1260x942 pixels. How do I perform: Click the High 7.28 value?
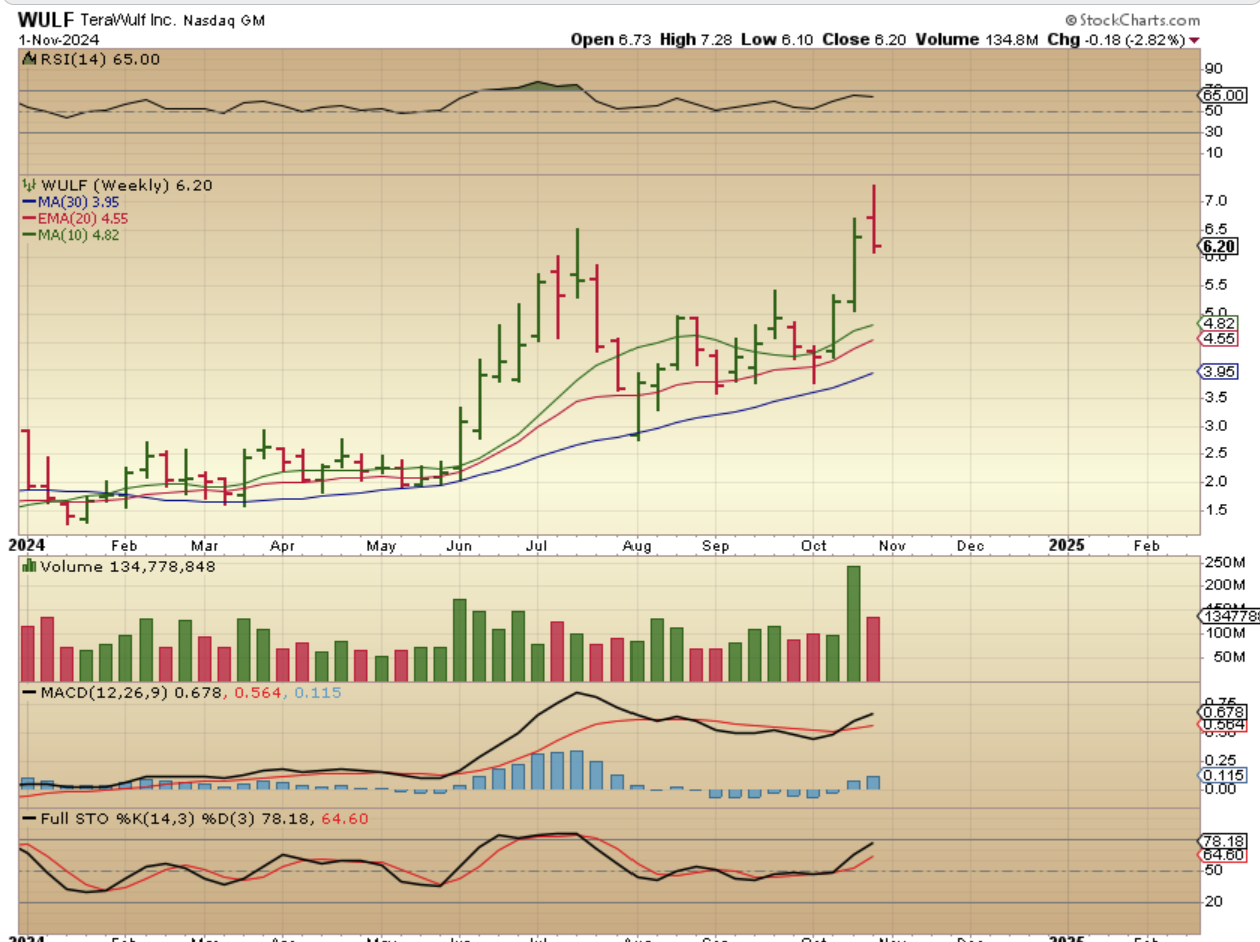point(694,39)
